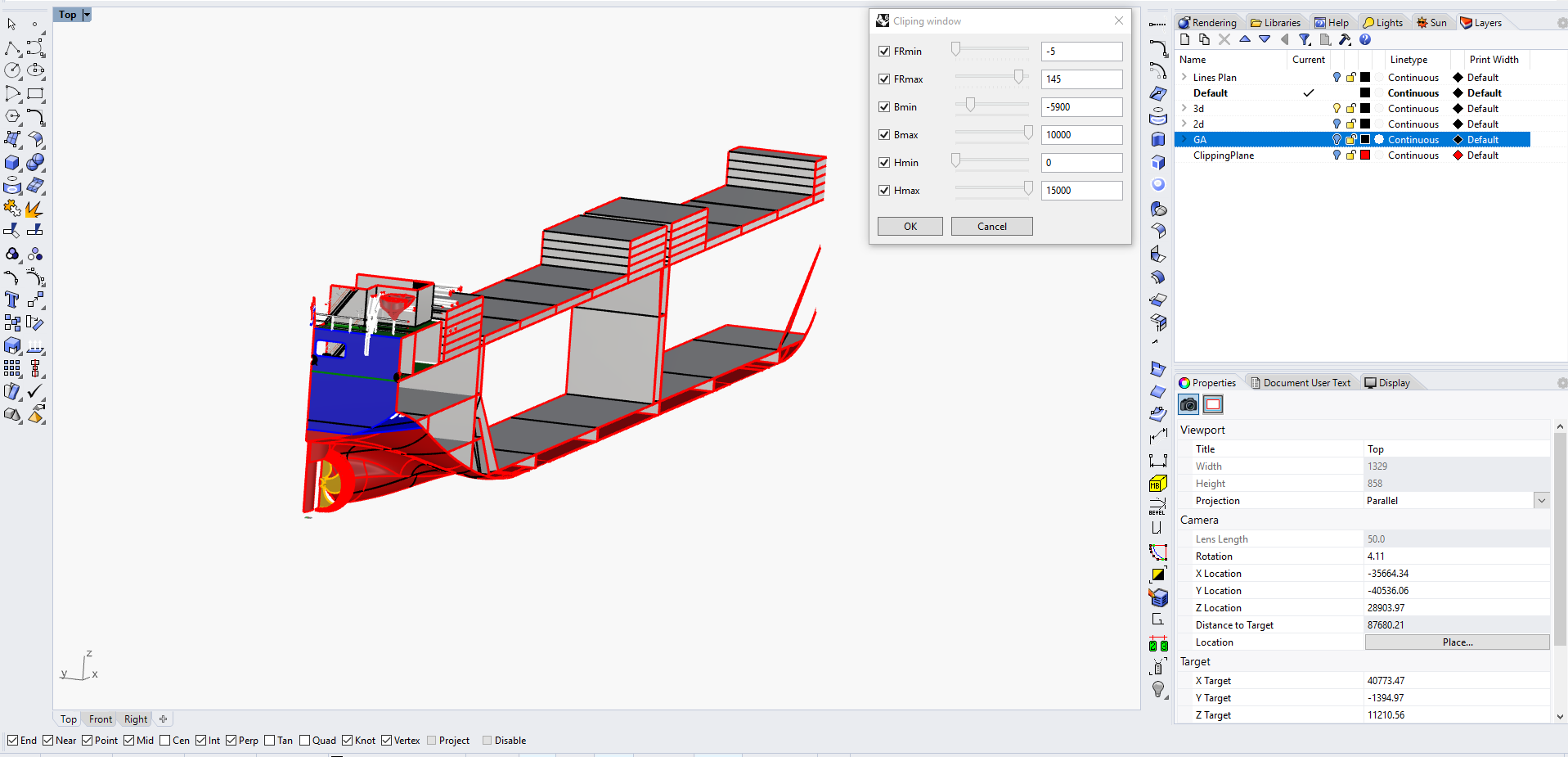Screen dimensions: 1568x757
Task: Open Layers panel help with the question mark icon
Action: (1365, 39)
